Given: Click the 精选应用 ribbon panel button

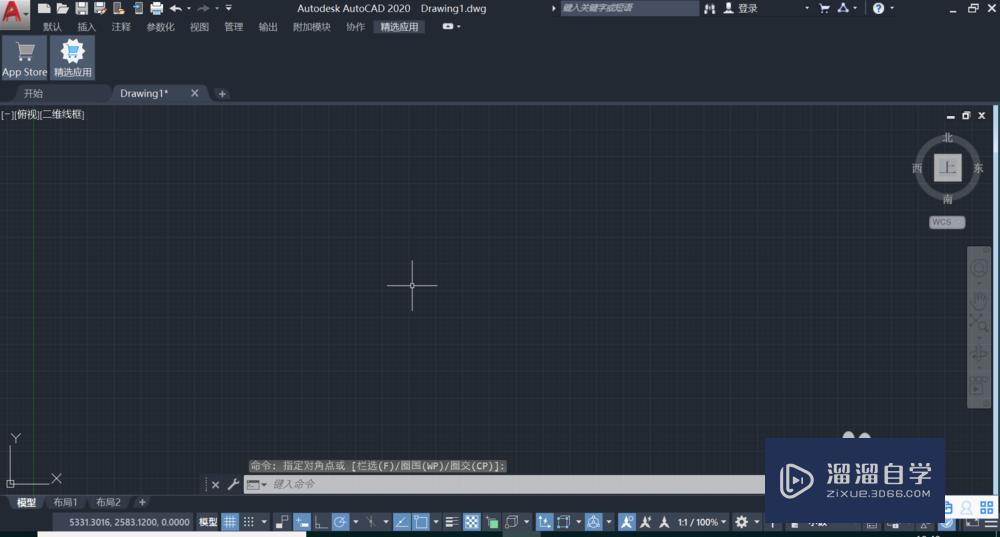Looking at the screenshot, I should pyautogui.click(x=73, y=57).
